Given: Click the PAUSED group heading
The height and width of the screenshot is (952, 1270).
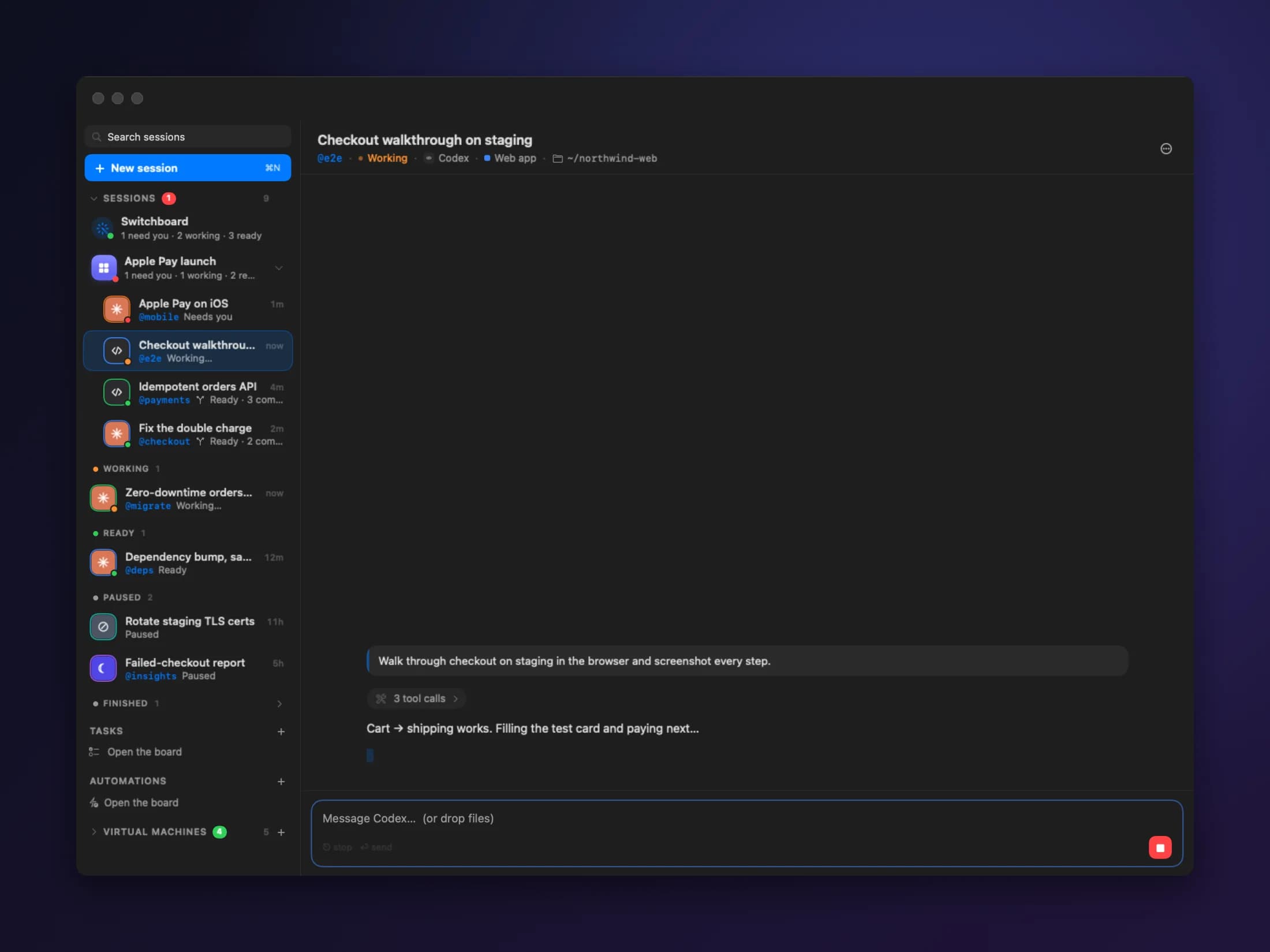Looking at the screenshot, I should click(x=122, y=598).
